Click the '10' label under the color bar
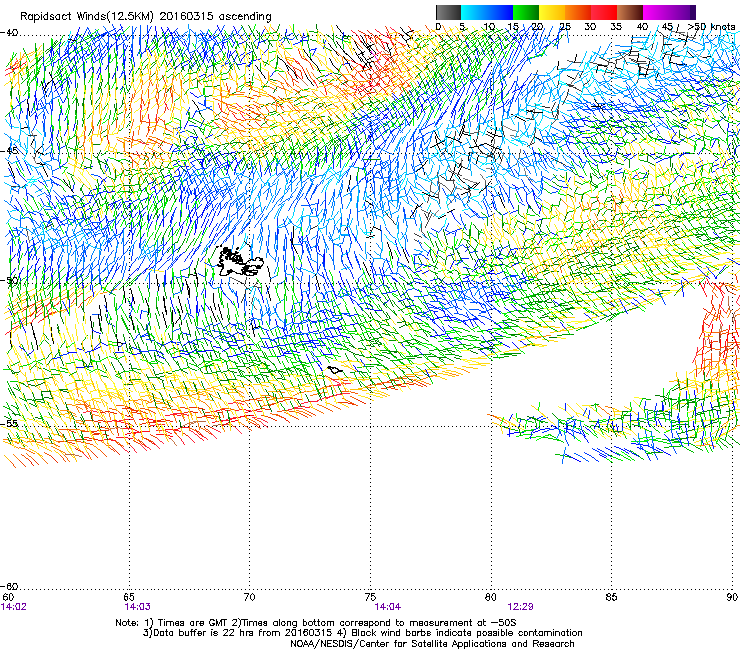 (489, 27)
